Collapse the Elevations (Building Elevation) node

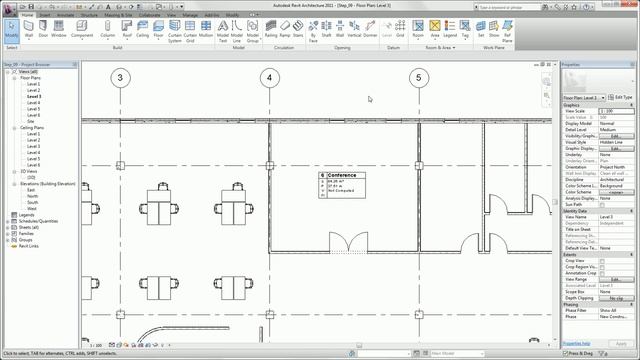coord(14,184)
